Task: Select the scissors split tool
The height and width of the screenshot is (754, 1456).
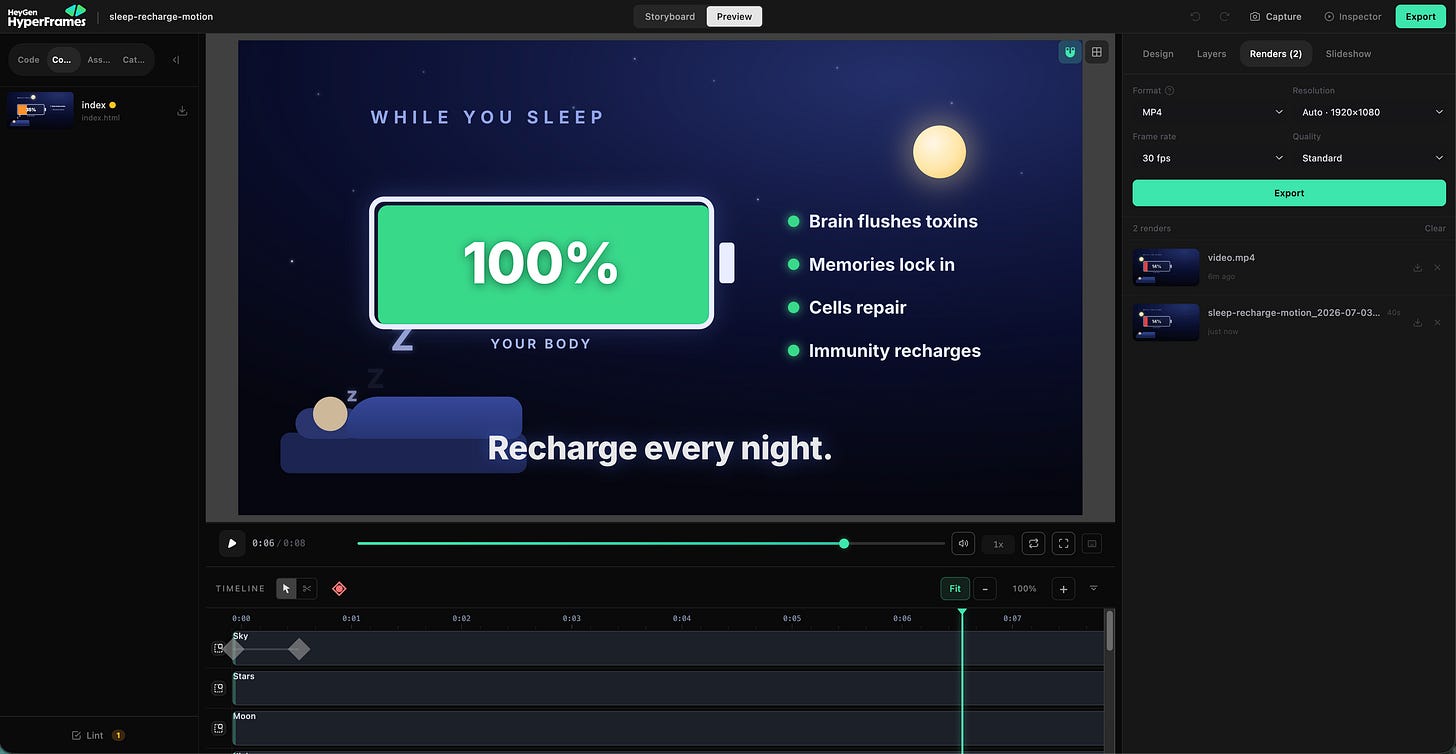Action: tap(307, 589)
